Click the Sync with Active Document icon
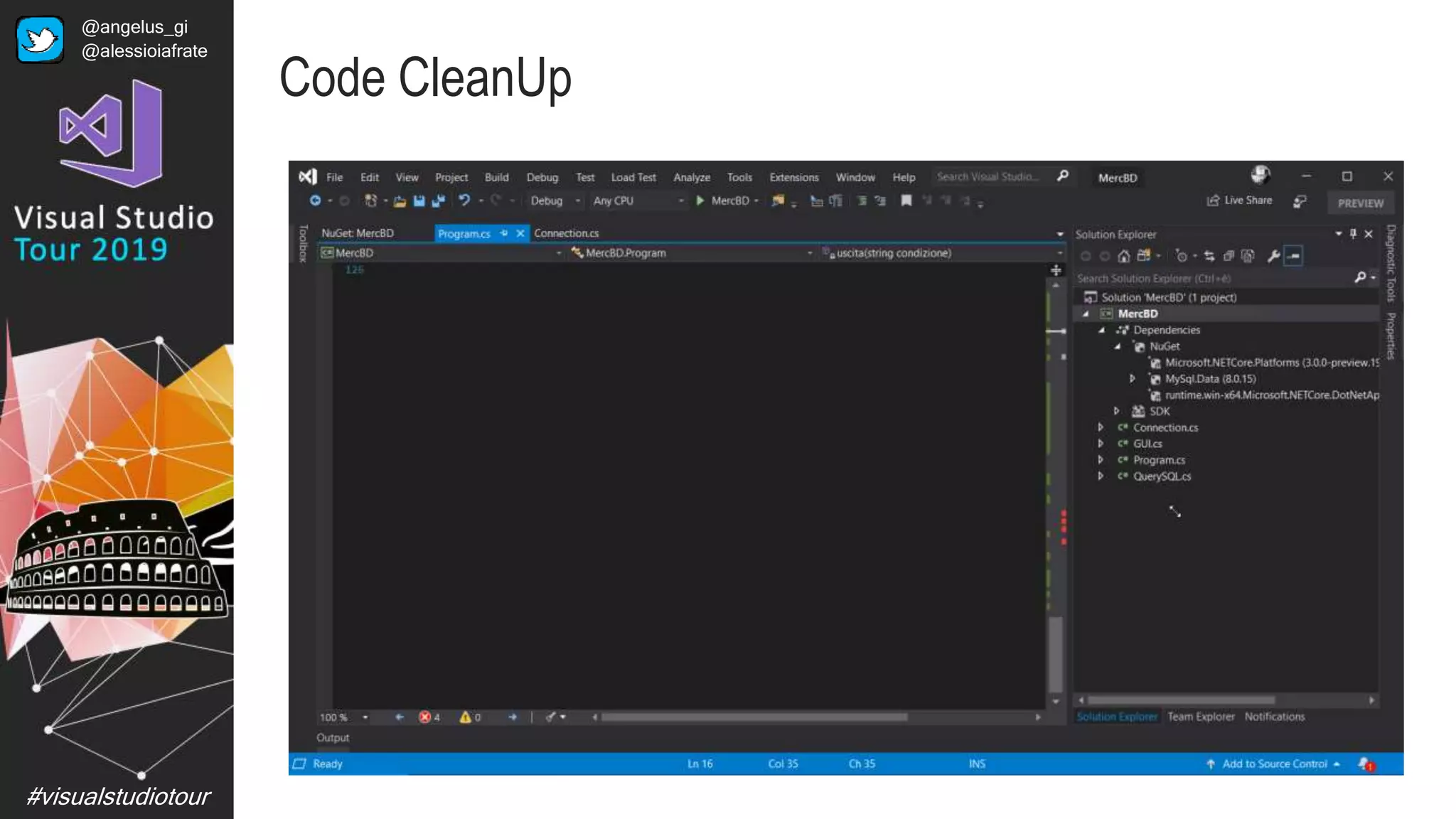The height and width of the screenshot is (819, 1456). pyautogui.click(x=1209, y=256)
